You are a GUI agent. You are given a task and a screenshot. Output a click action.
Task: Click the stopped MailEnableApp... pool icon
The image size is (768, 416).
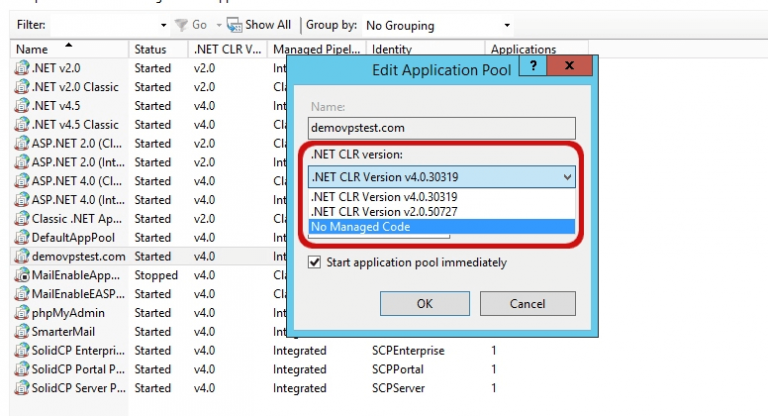[x=22, y=275]
